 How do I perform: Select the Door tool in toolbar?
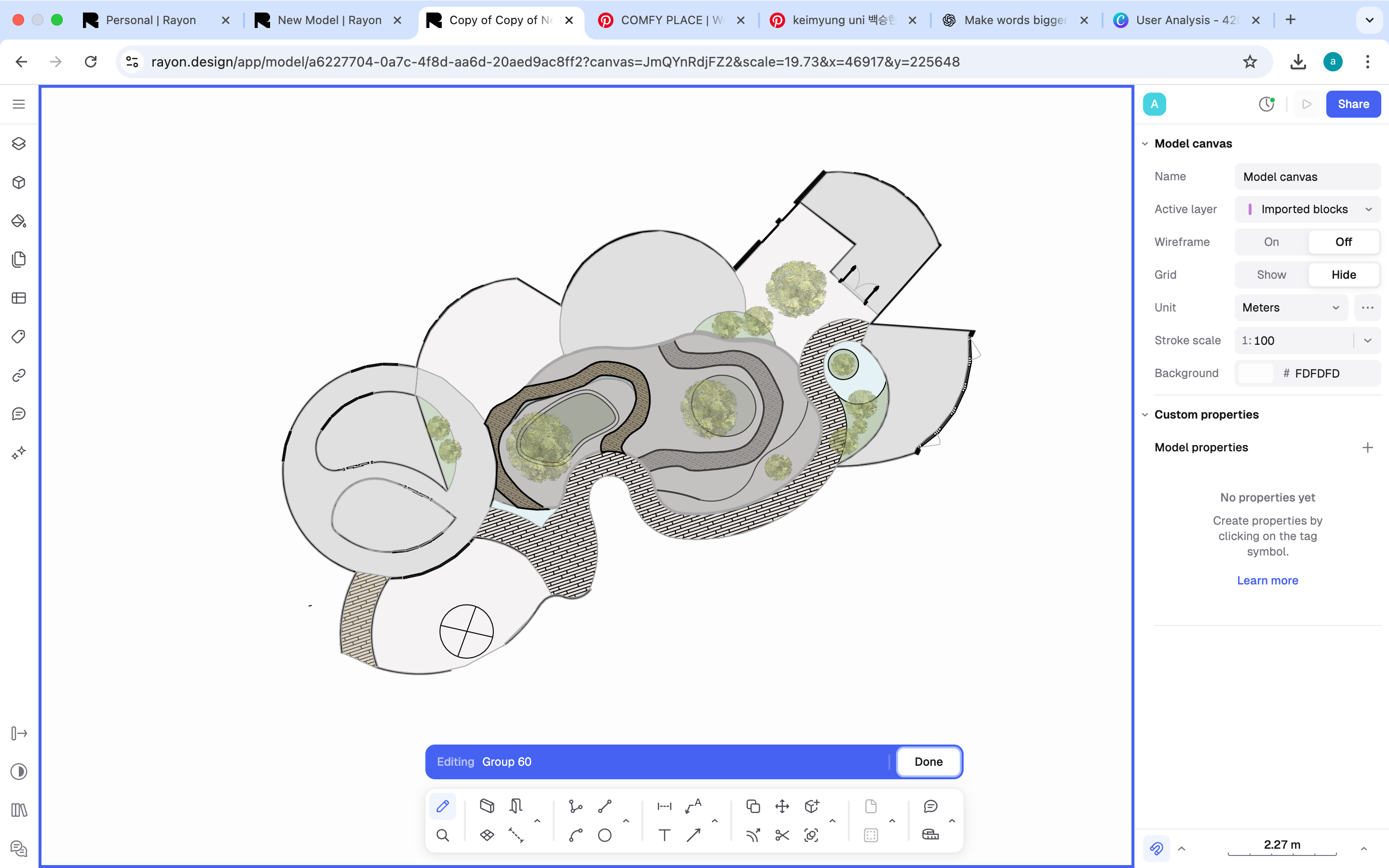[516, 806]
